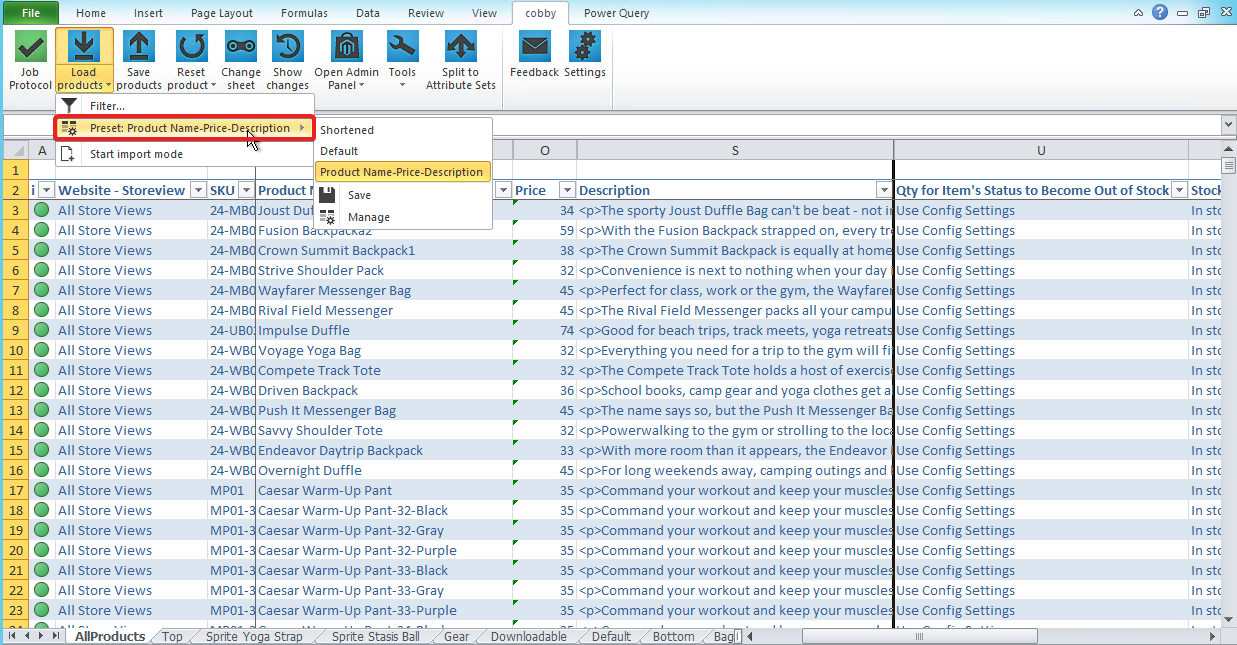1237x645 pixels.
Task: Open the Sprite Yoga Strap sheet tab
Action: point(254,637)
